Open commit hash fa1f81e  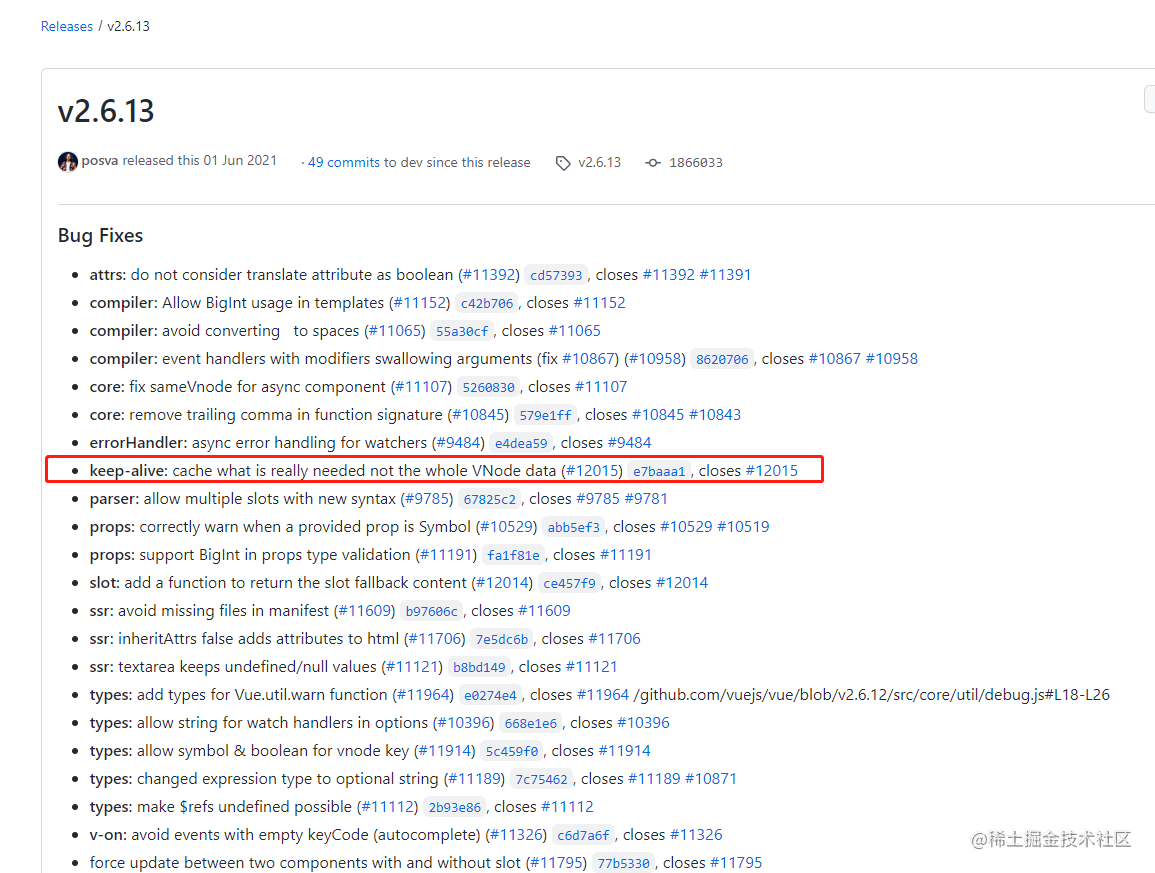point(513,555)
